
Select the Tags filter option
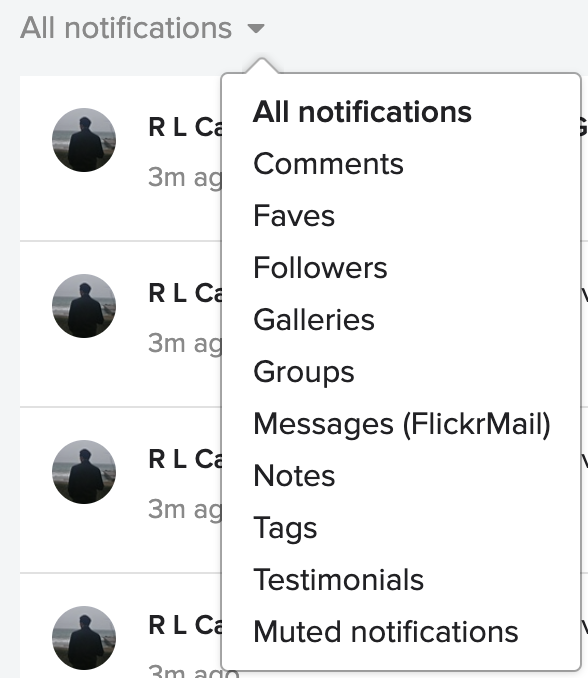click(285, 528)
